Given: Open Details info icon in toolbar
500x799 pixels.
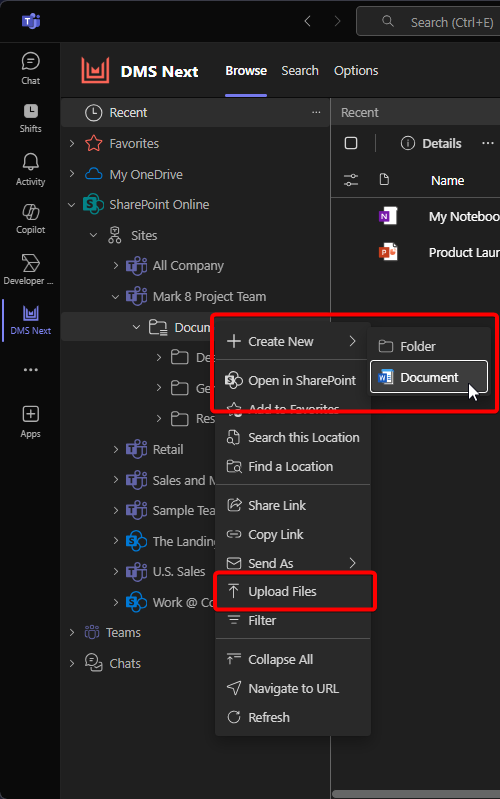Looking at the screenshot, I should tap(408, 143).
